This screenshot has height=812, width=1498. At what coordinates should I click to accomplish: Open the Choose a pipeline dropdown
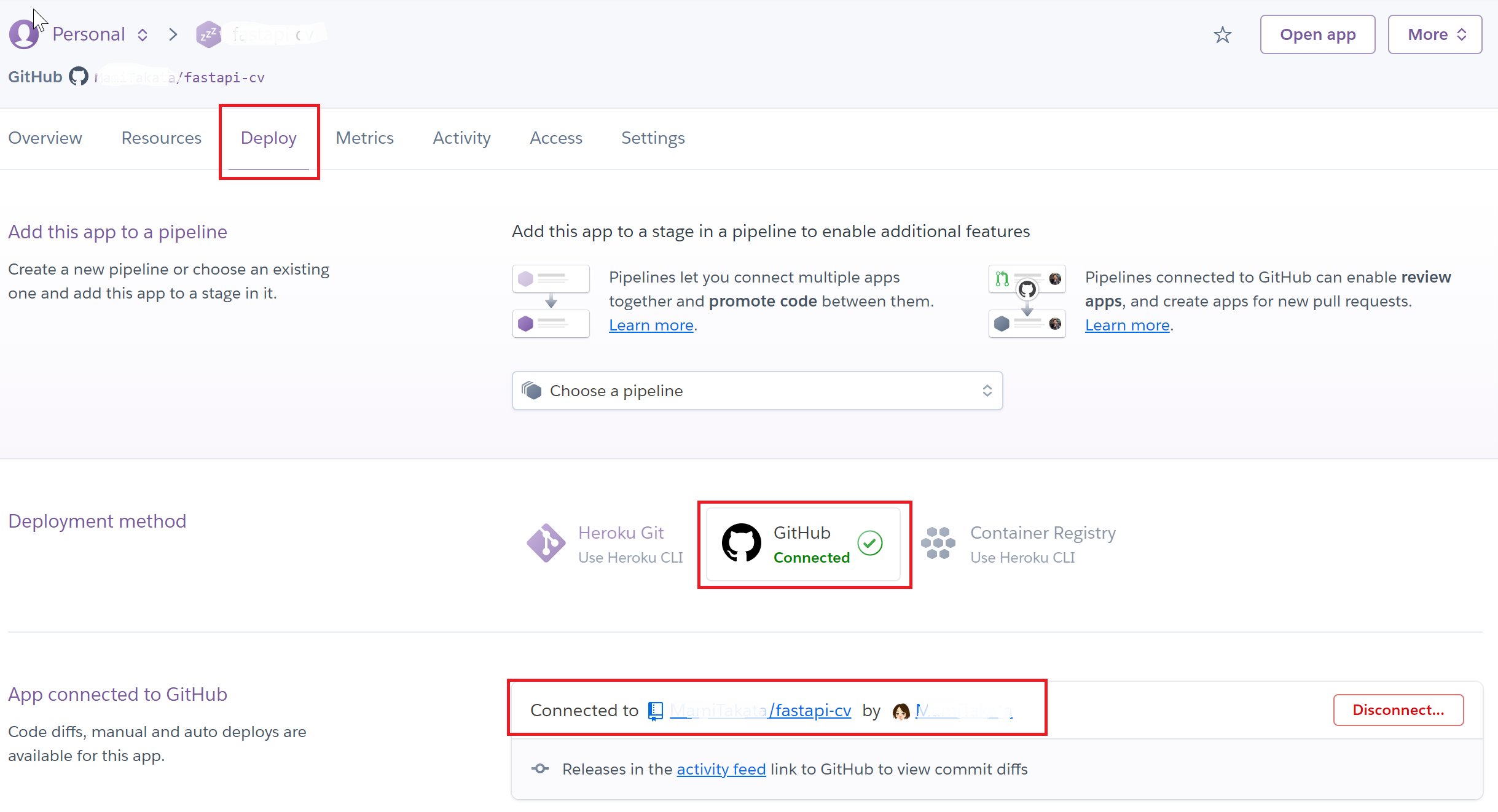(x=757, y=391)
